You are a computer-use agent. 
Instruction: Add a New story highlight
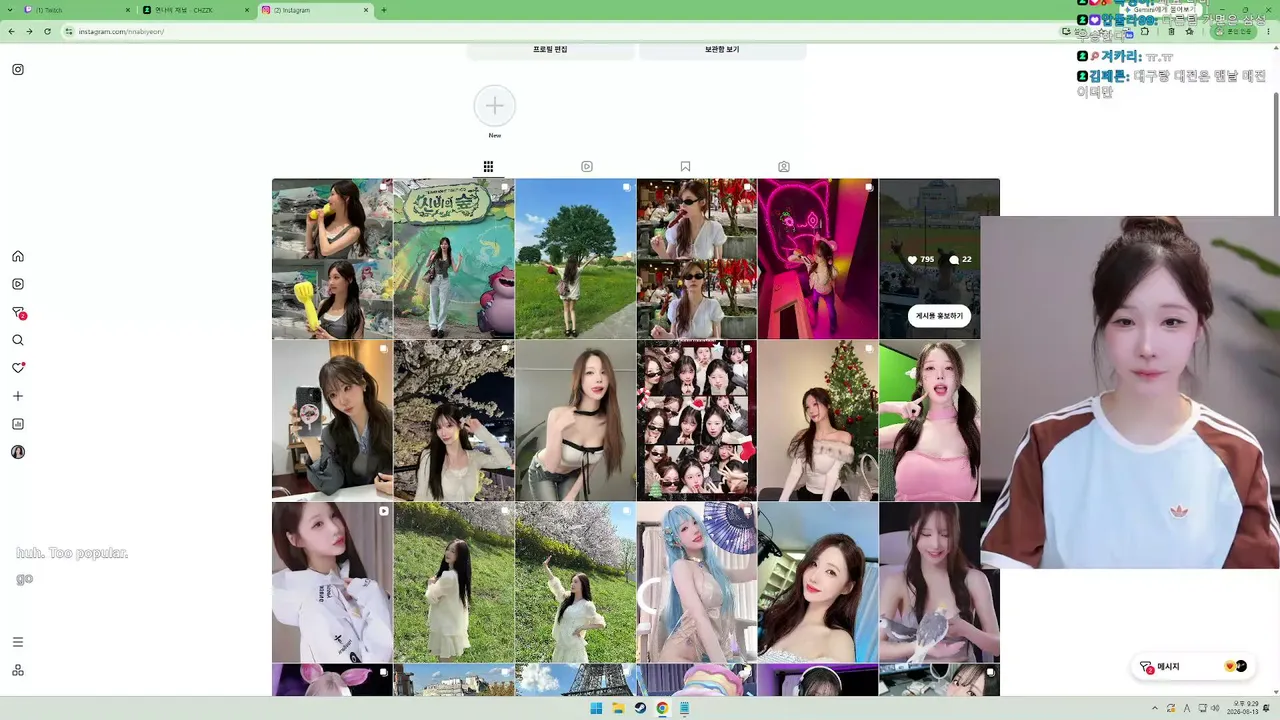tap(495, 106)
